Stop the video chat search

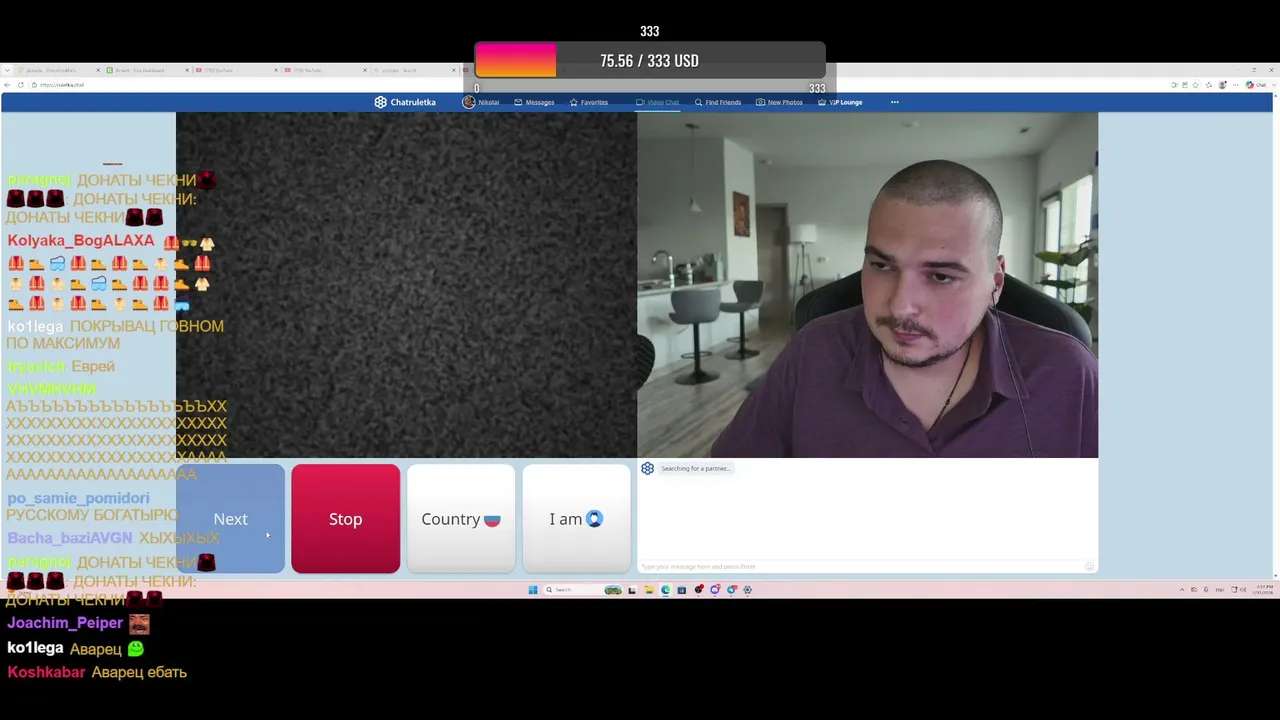click(346, 519)
